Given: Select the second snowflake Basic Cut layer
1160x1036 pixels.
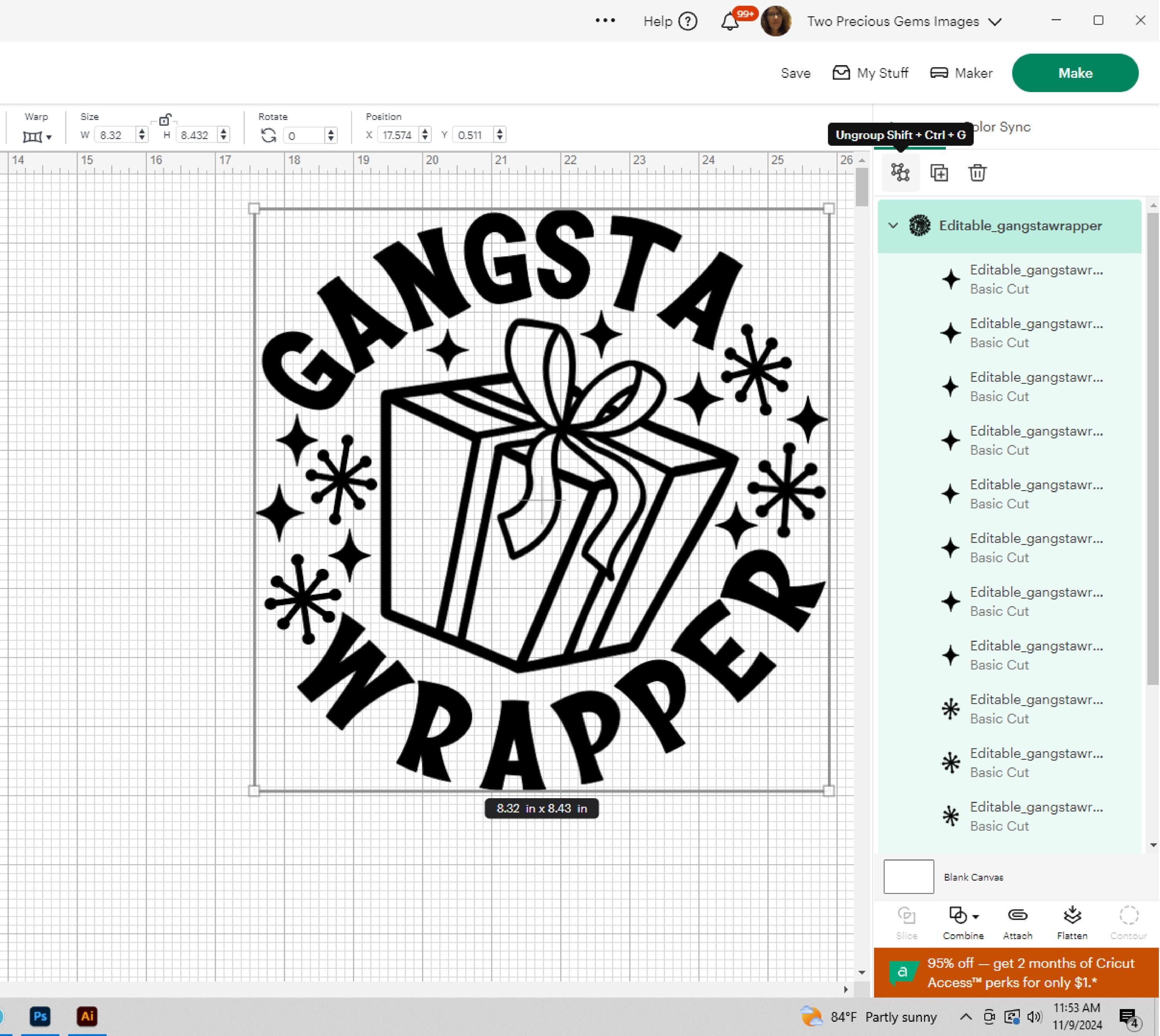Looking at the screenshot, I should pyautogui.click(x=1009, y=763).
